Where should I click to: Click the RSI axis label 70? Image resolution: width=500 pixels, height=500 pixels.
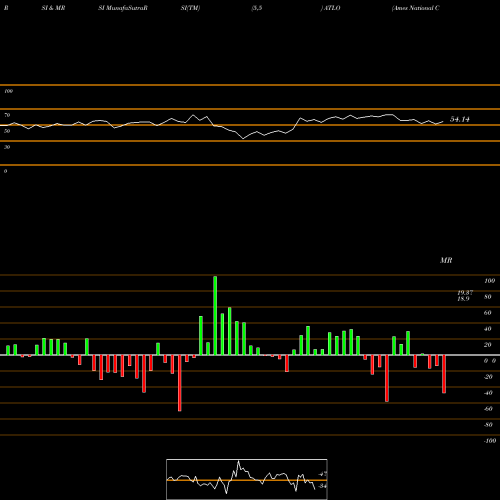7,115
